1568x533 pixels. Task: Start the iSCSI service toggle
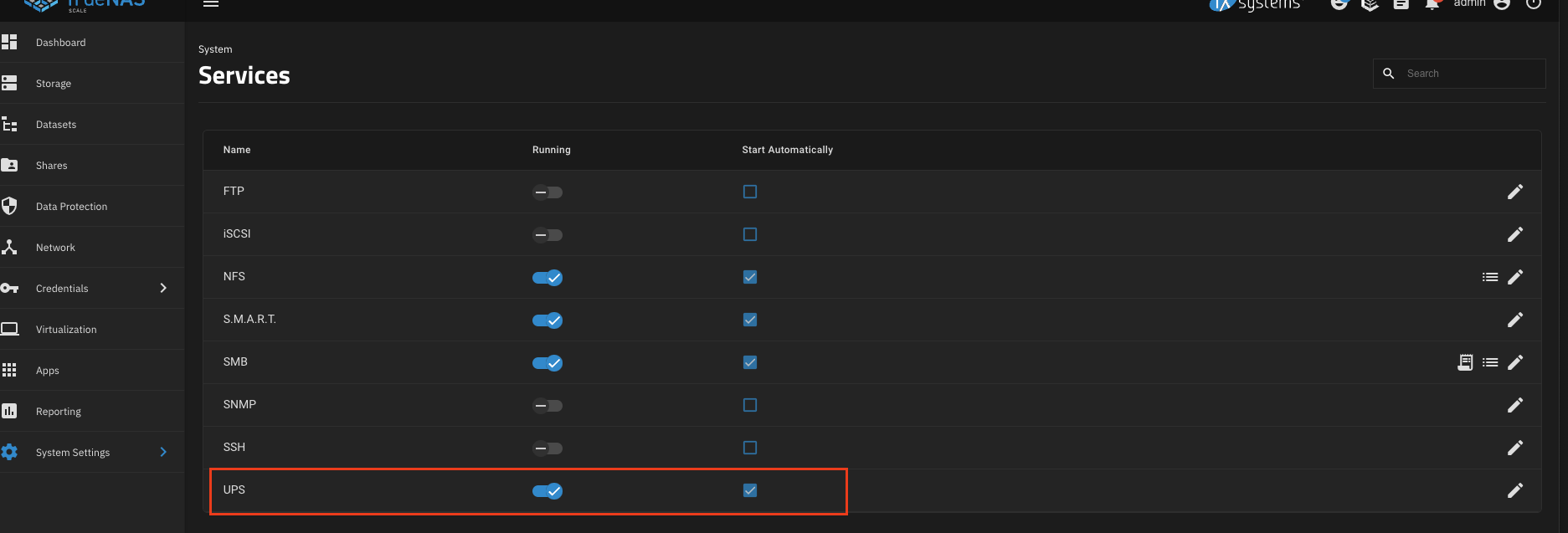548,235
